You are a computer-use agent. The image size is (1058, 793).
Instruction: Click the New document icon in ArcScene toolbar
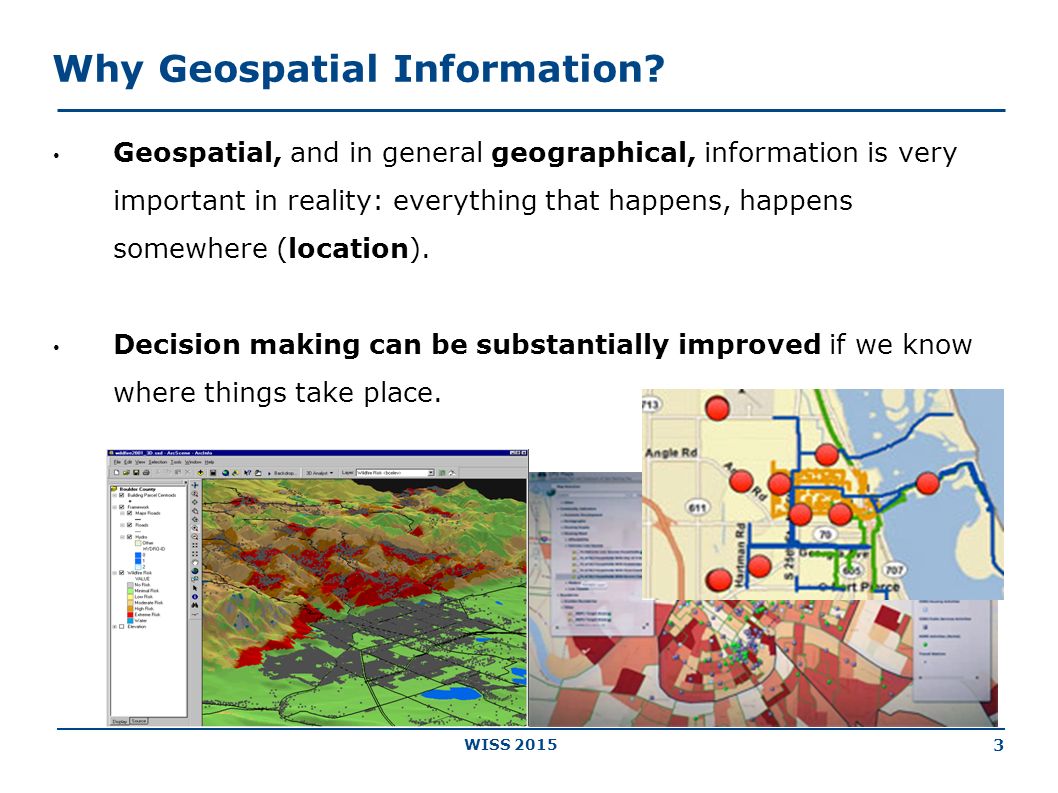[x=117, y=472]
